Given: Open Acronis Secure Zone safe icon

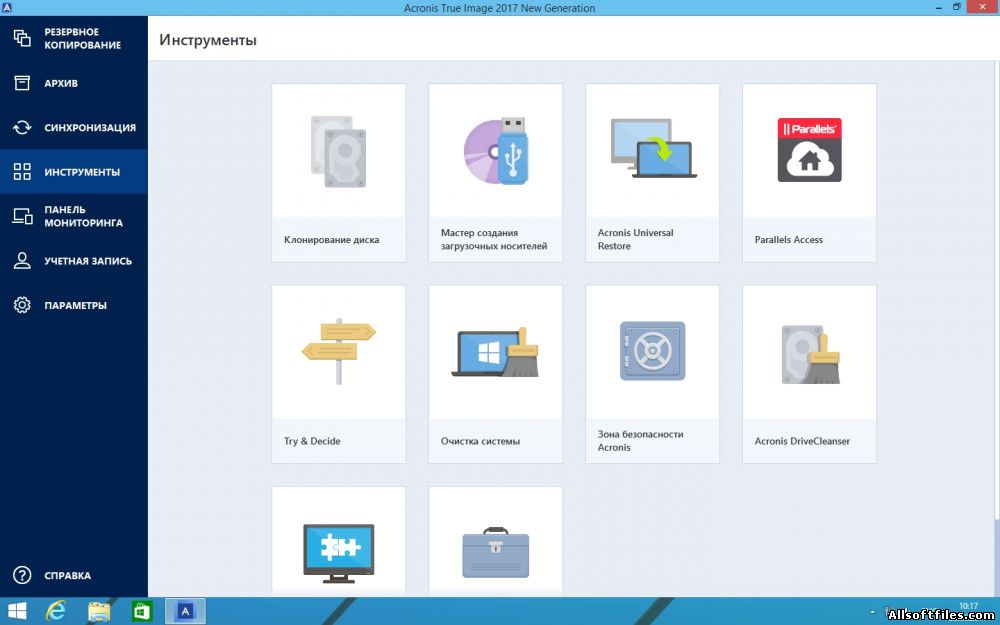Looking at the screenshot, I should [x=652, y=352].
